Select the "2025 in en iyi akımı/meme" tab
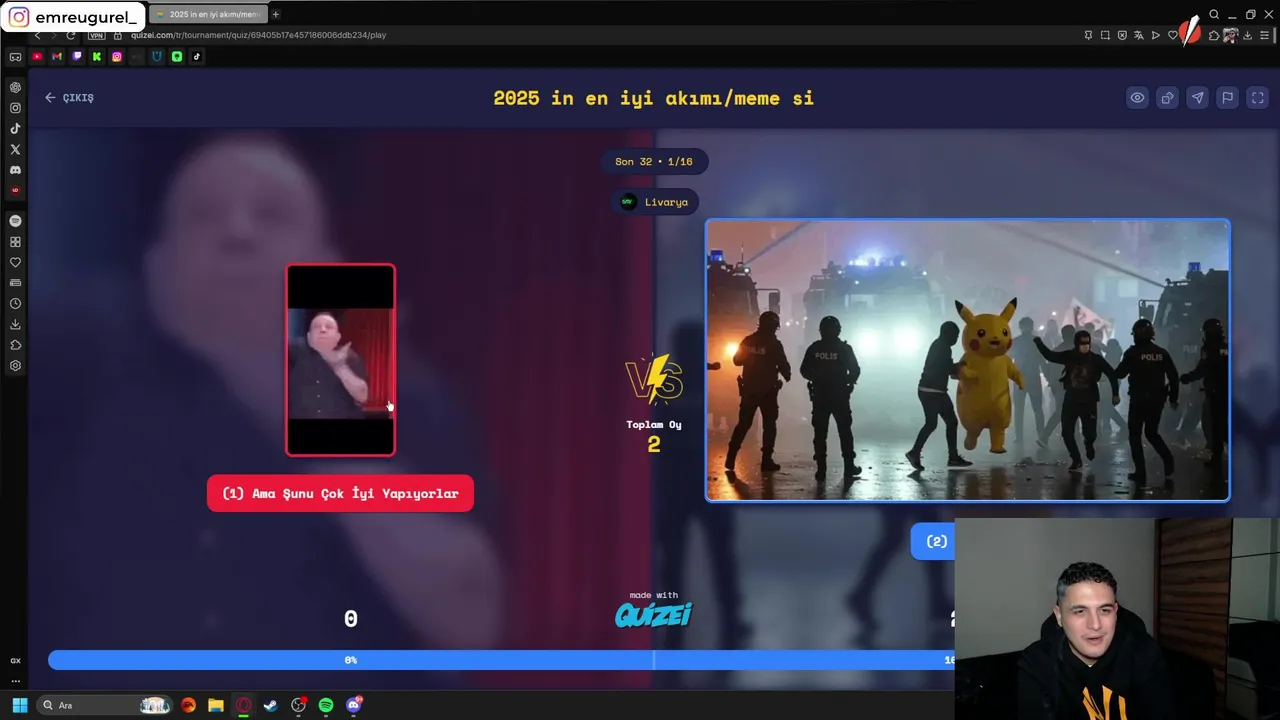 point(208,14)
